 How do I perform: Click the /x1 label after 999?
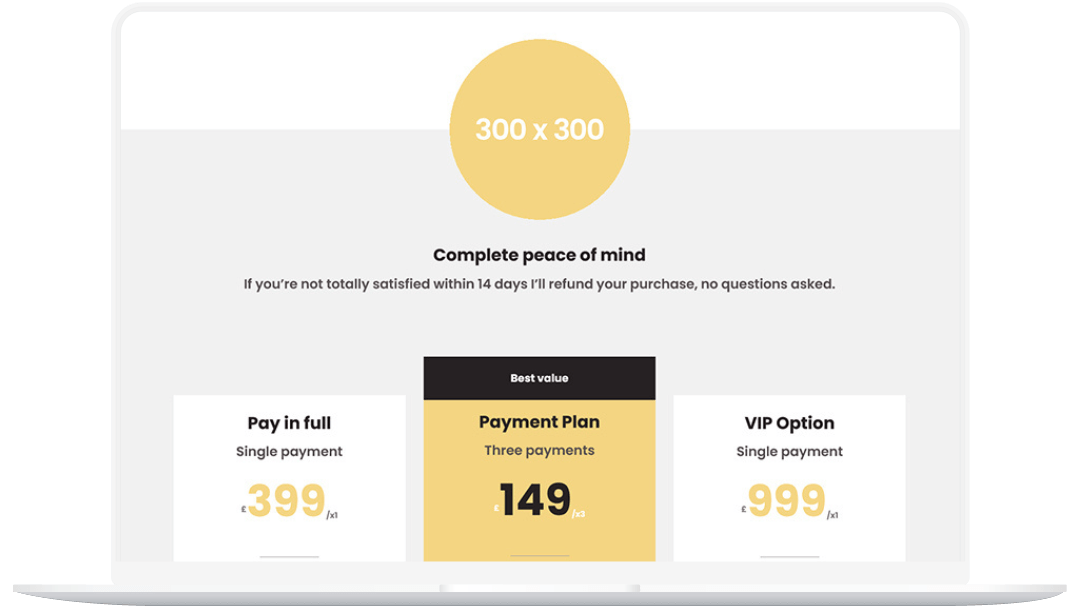click(x=833, y=515)
